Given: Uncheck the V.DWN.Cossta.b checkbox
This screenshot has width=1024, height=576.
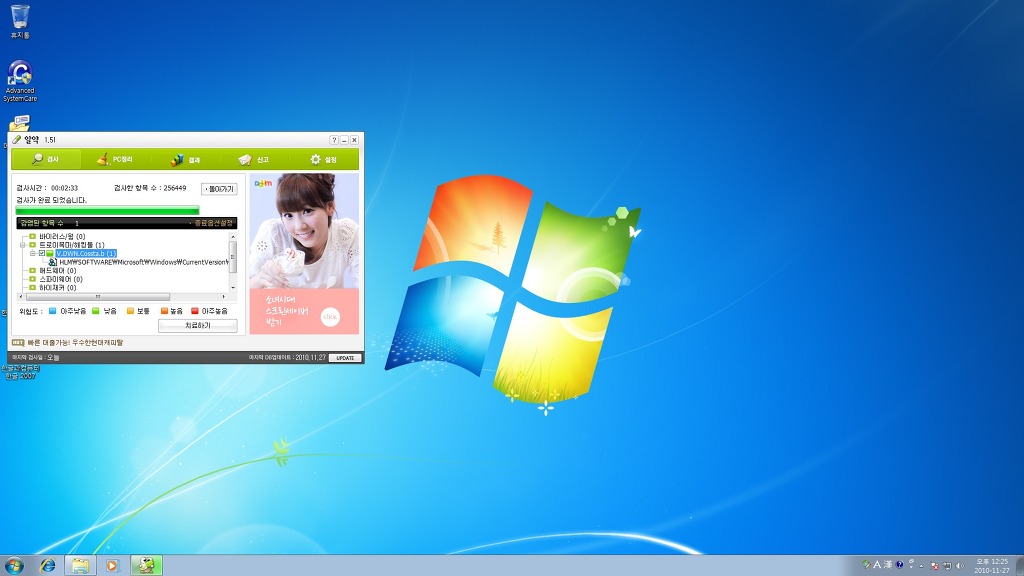Looking at the screenshot, I should point(42,253).
